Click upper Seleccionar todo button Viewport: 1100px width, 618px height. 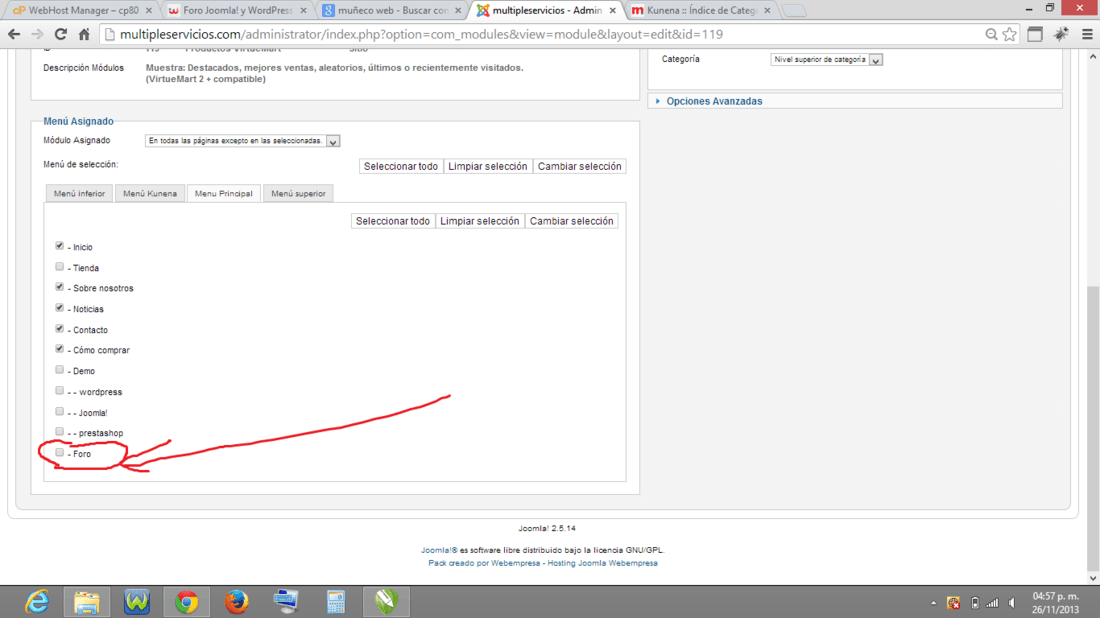(x=401, y=166)
